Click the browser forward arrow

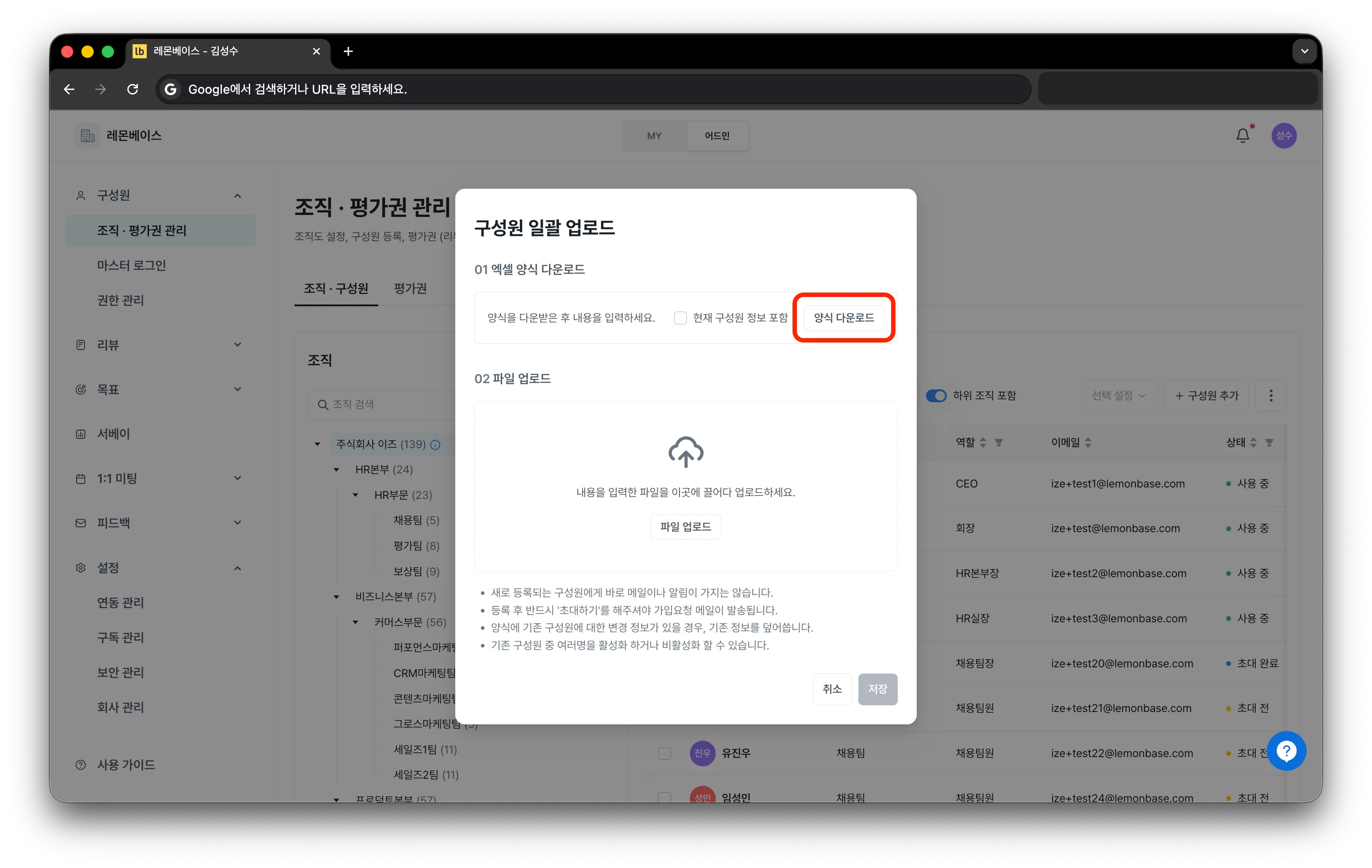(101, 89)
